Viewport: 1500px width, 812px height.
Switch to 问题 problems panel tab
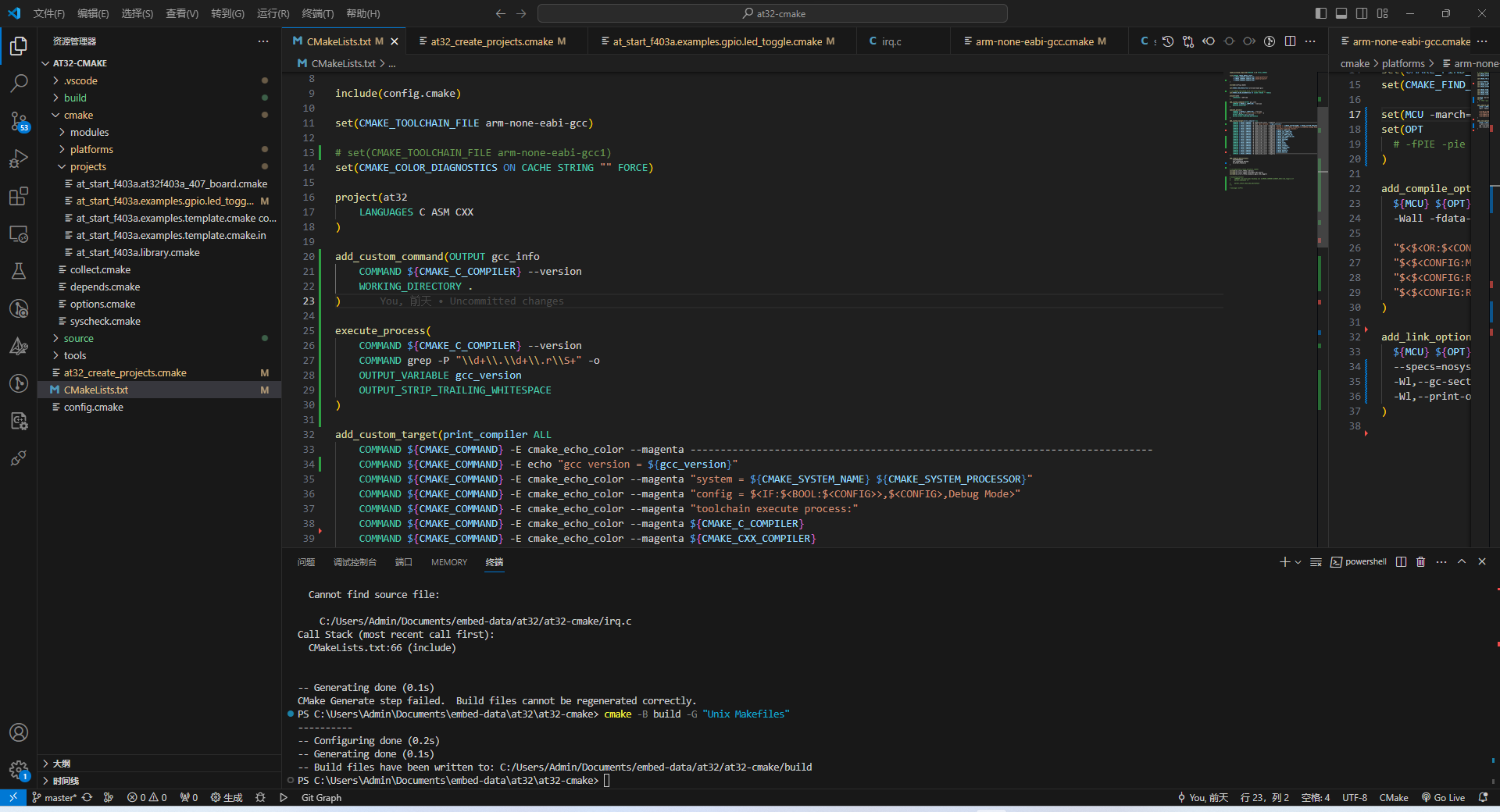pos(305,562)
